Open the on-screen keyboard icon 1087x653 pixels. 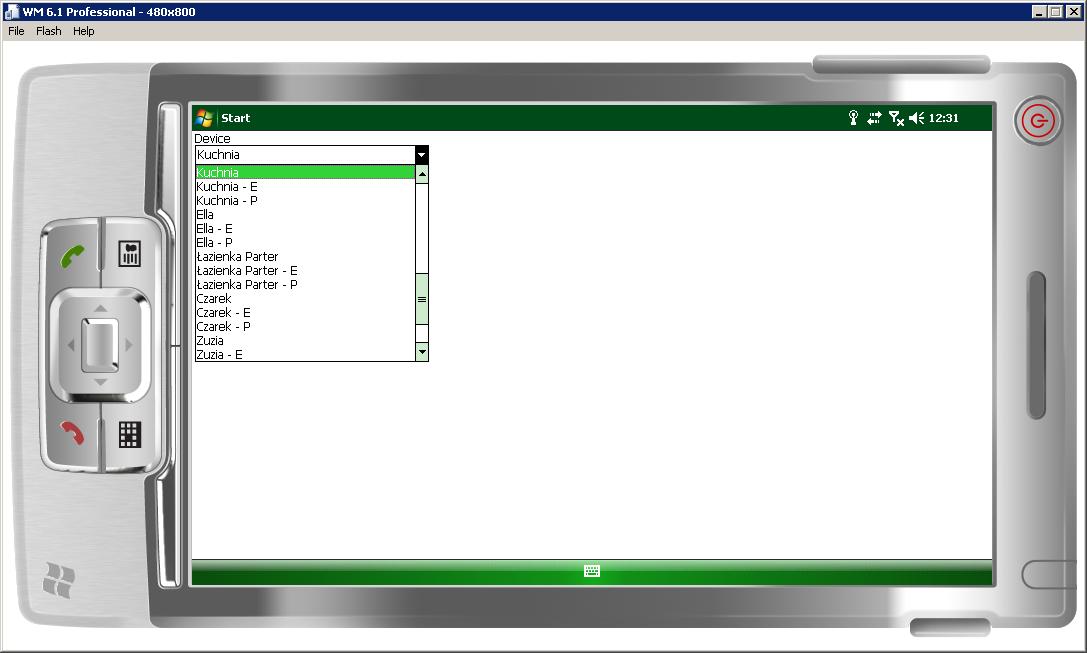point(591,571)
